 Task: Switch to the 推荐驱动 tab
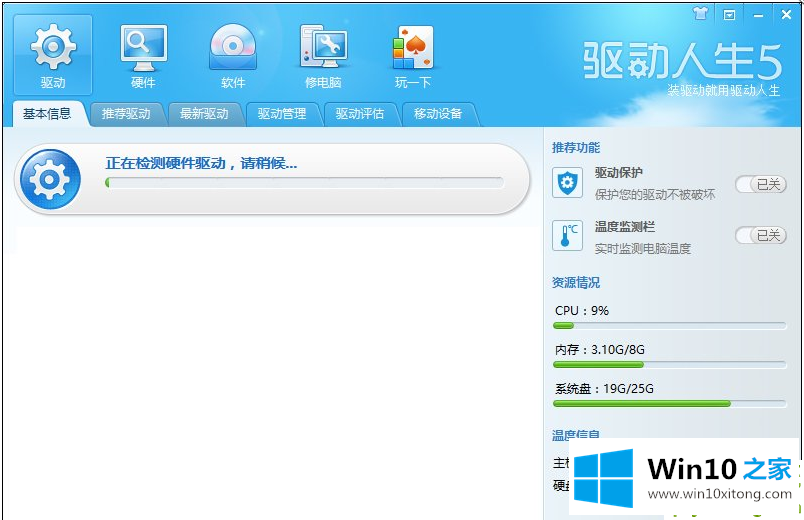[x=126, y=114]
